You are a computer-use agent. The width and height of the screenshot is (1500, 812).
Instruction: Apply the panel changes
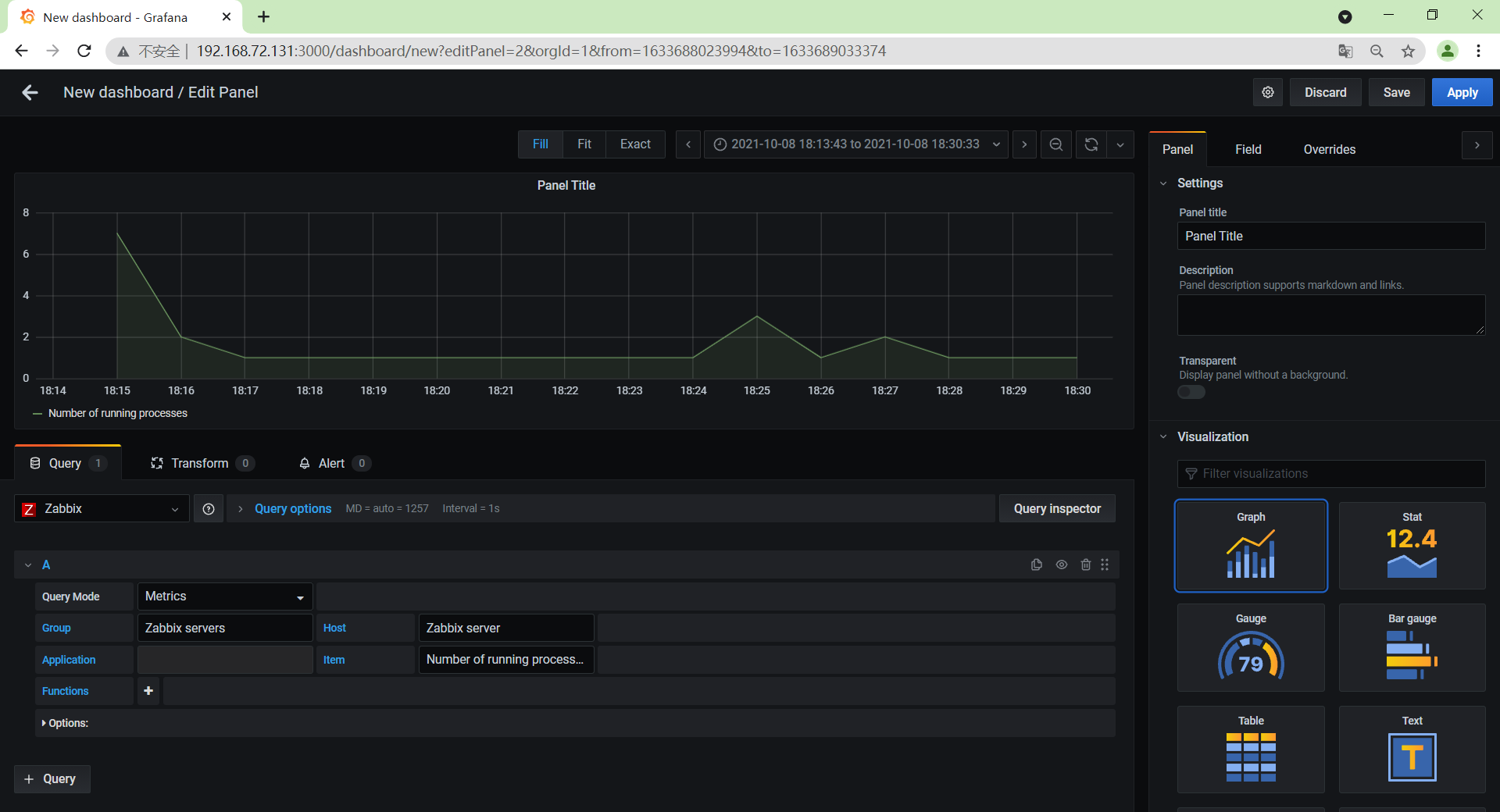1462,92
